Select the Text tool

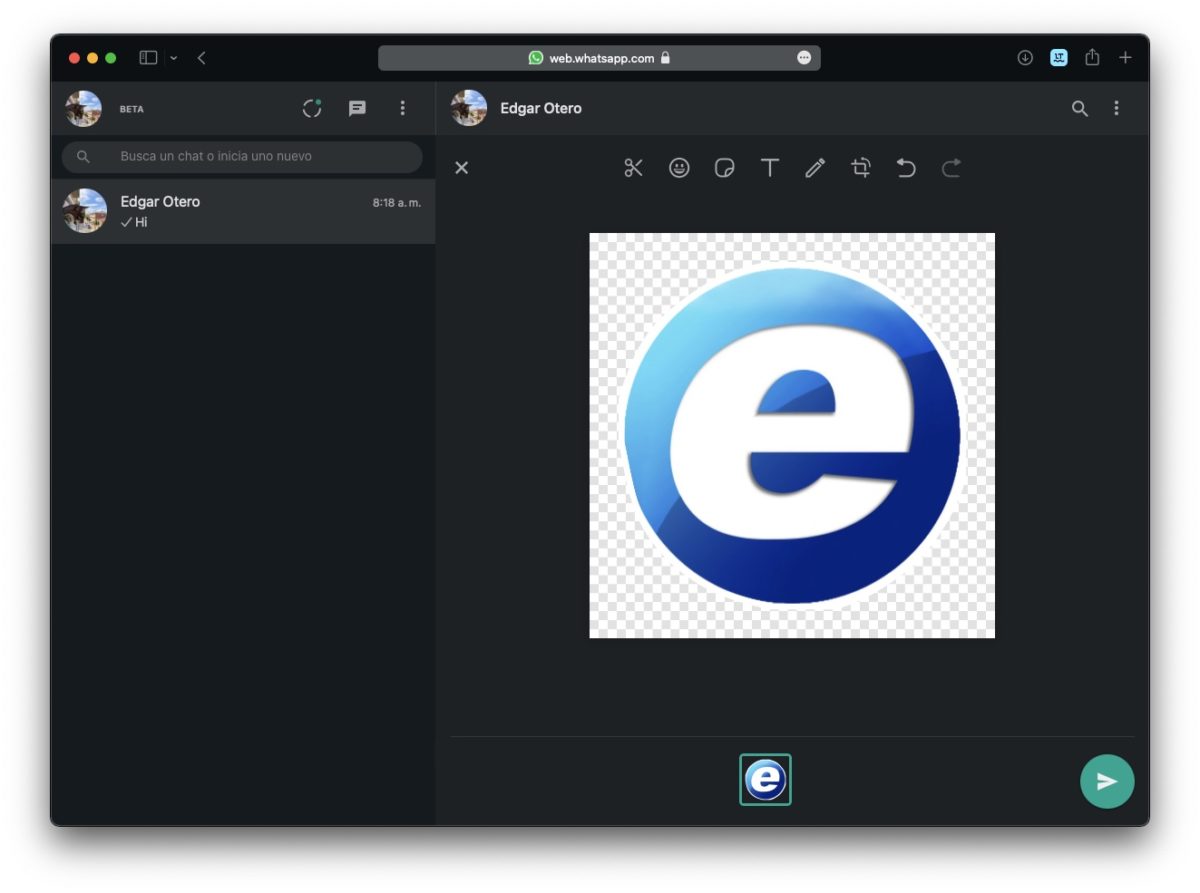tap(769, 168)
